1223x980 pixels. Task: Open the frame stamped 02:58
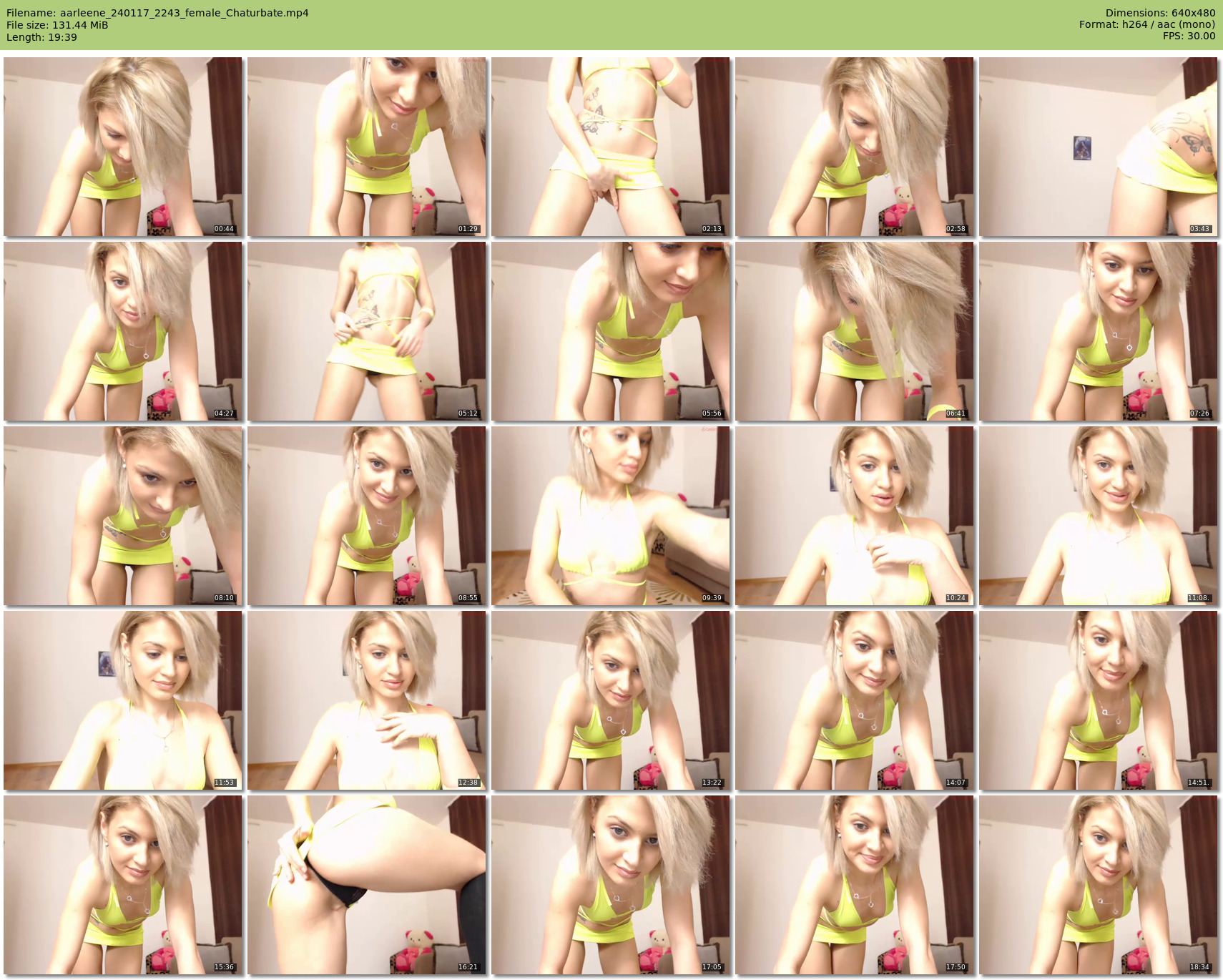855,147
